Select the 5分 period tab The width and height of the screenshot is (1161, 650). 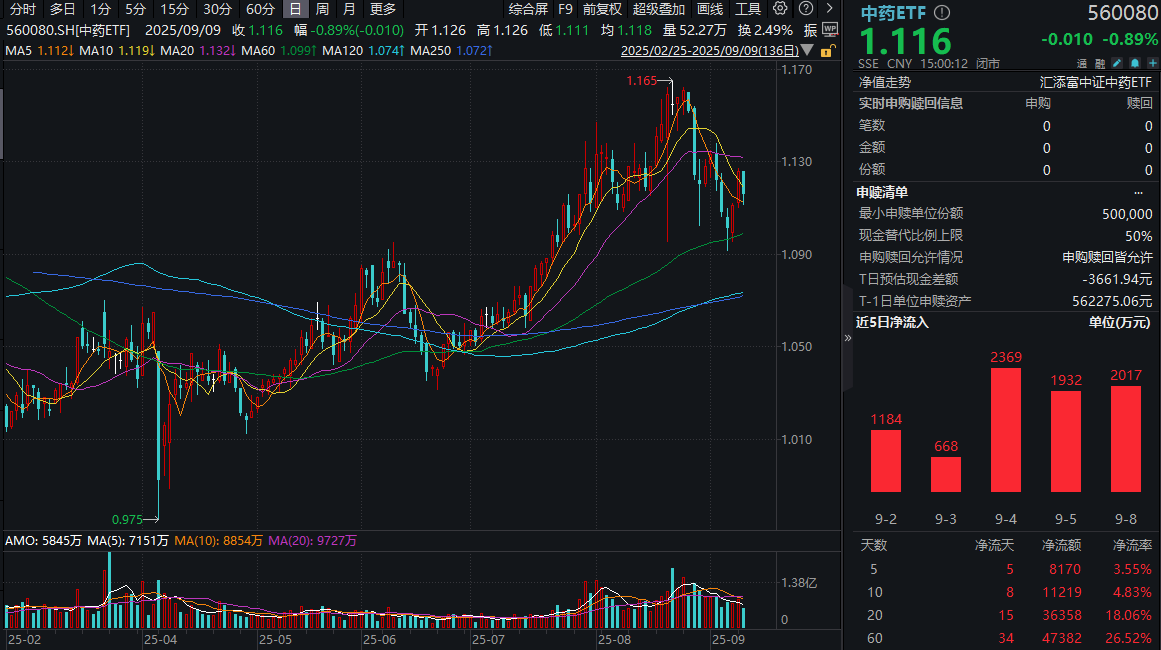(x=135, y=9)
